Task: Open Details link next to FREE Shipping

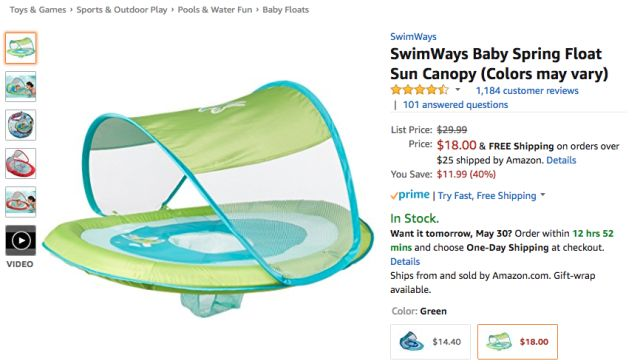Action: tap(561, 160)
